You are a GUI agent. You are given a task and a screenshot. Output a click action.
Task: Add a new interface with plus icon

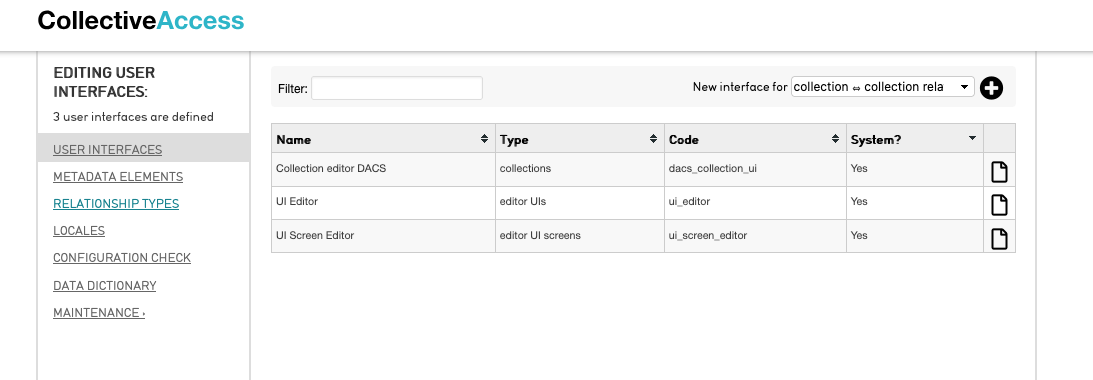[x=991, y=88]
